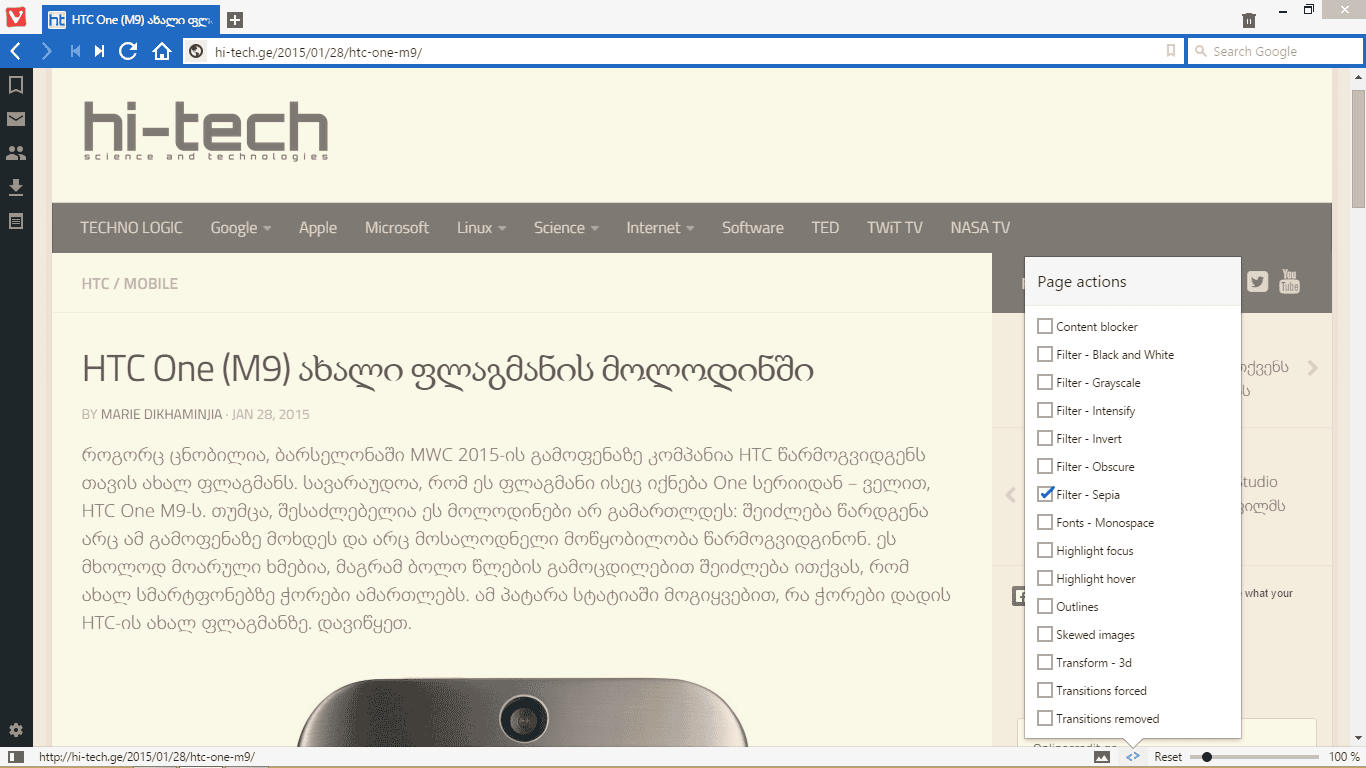Reload the current page

tap(128, 51)
